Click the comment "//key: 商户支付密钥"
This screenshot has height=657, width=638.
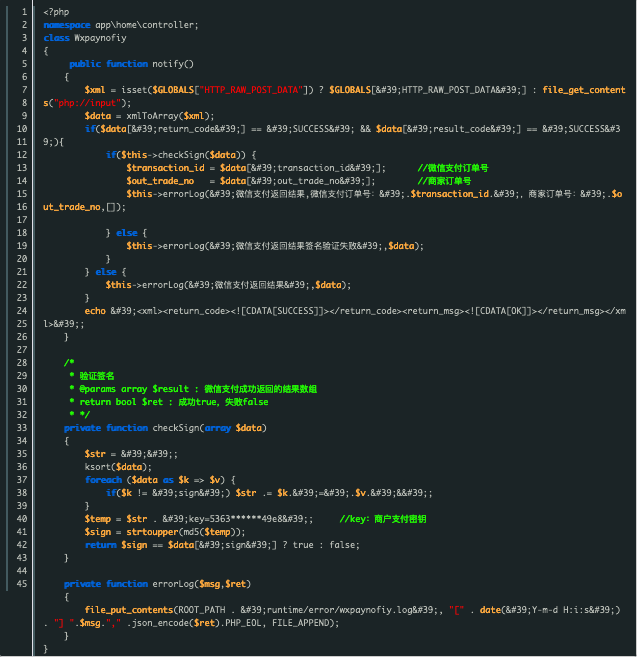[383, 519]
